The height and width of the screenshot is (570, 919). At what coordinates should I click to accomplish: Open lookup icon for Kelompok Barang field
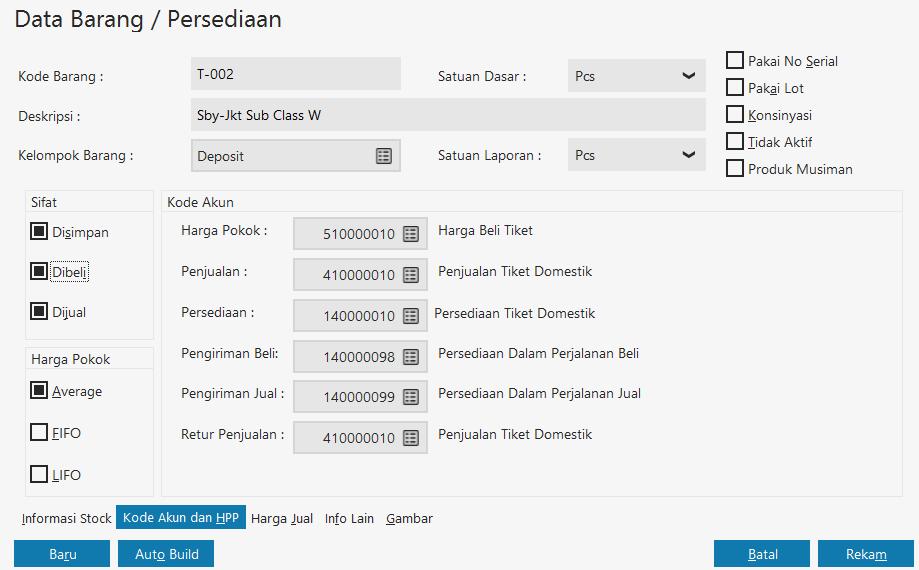point(384,156)
